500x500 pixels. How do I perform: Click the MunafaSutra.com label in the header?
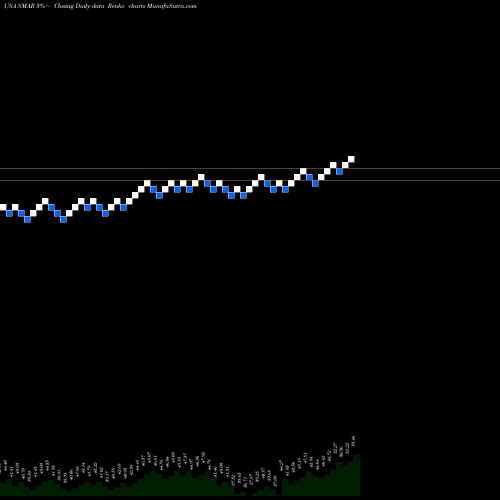point(171,6)
